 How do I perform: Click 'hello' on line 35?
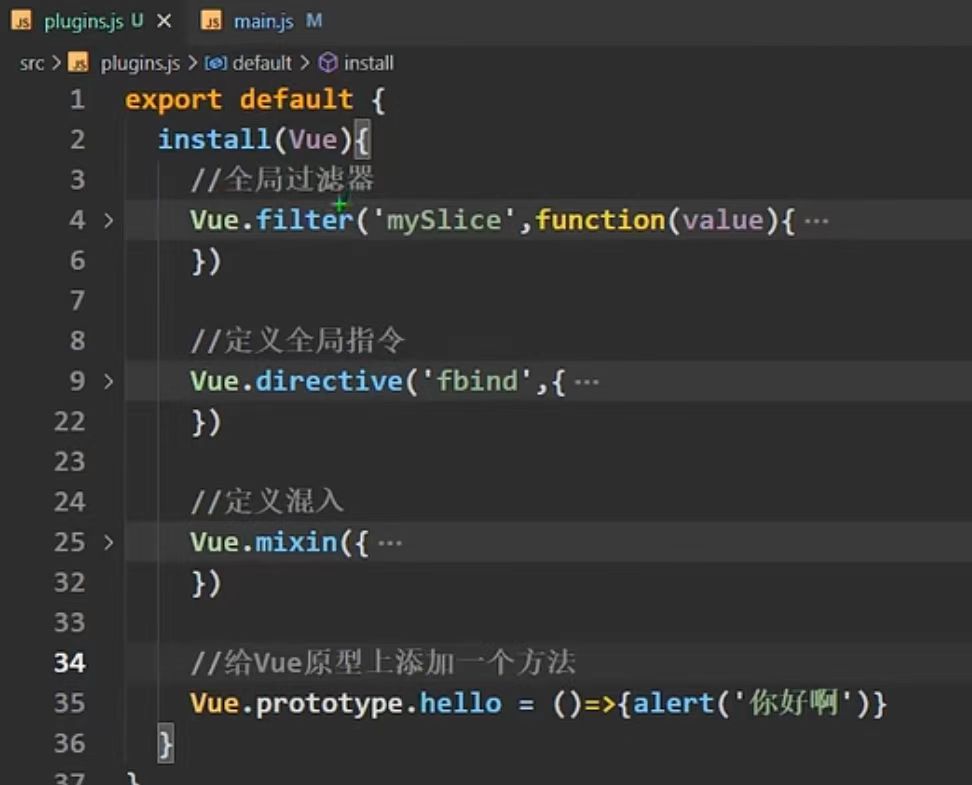click(x=461, y=704)
